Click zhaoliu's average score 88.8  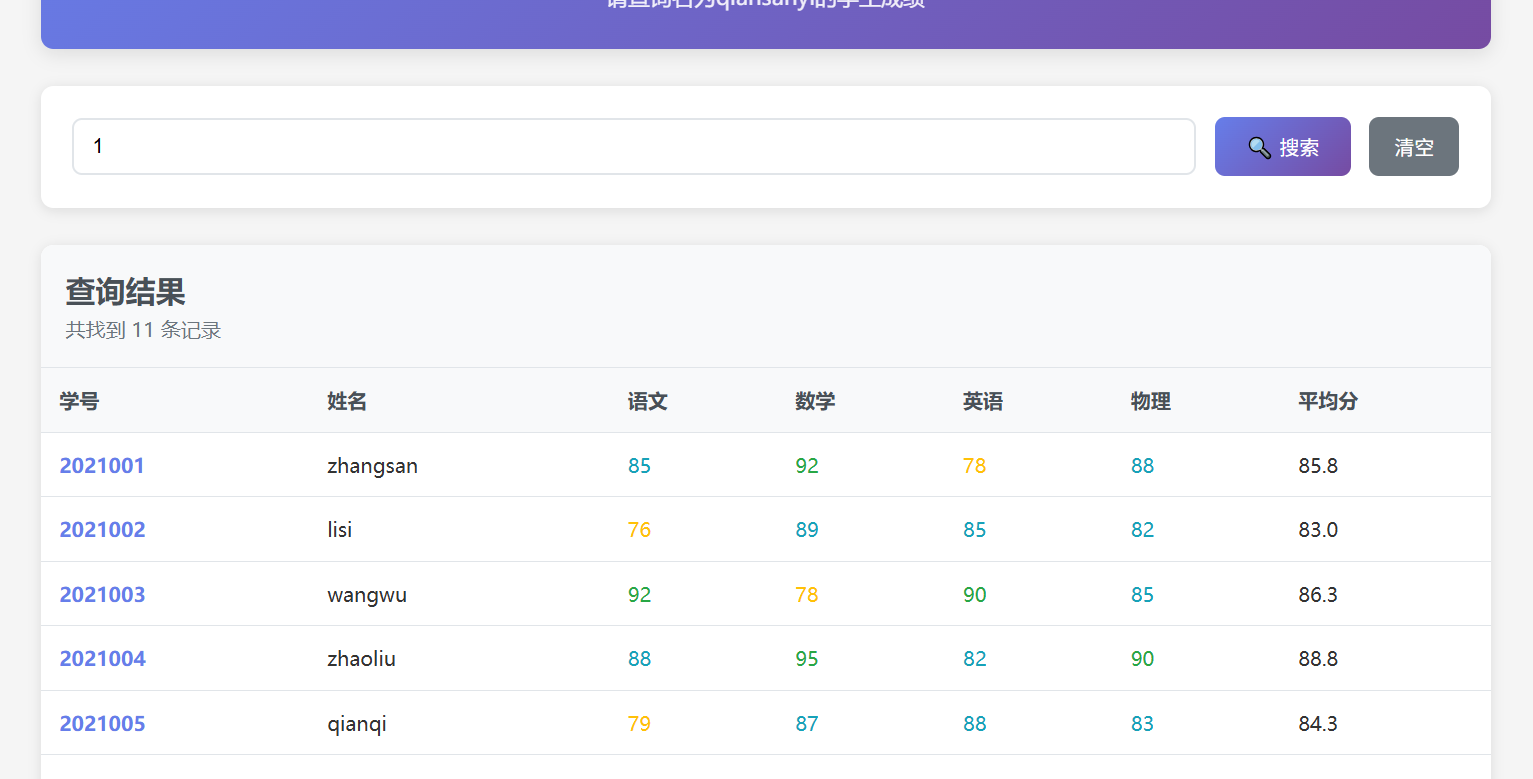tap(1318, 658)
